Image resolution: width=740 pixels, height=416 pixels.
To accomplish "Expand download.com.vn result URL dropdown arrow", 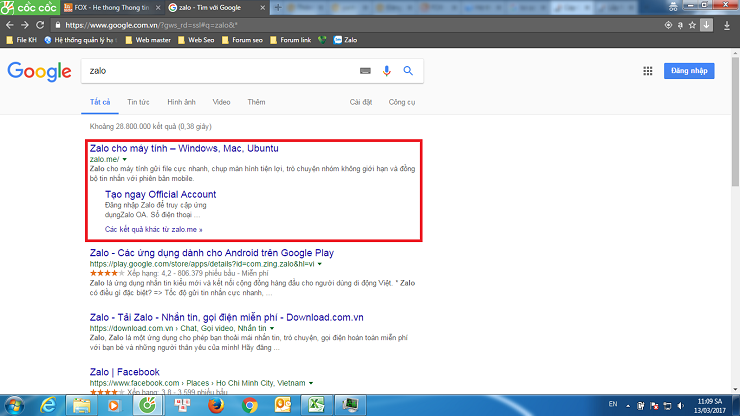I will [x=272, y=328].
